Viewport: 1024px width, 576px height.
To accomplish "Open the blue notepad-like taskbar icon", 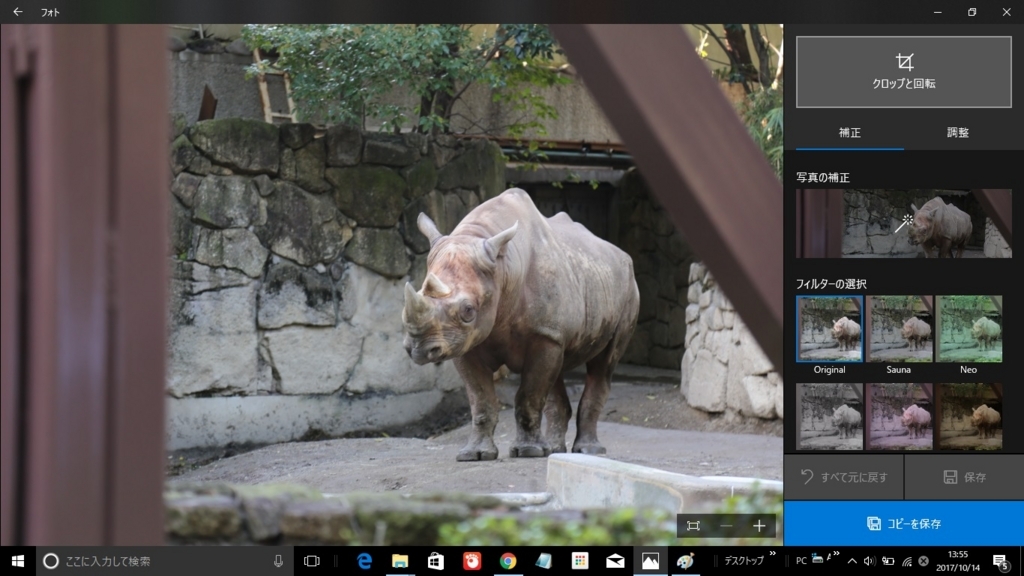I will [x=543, y=561].
